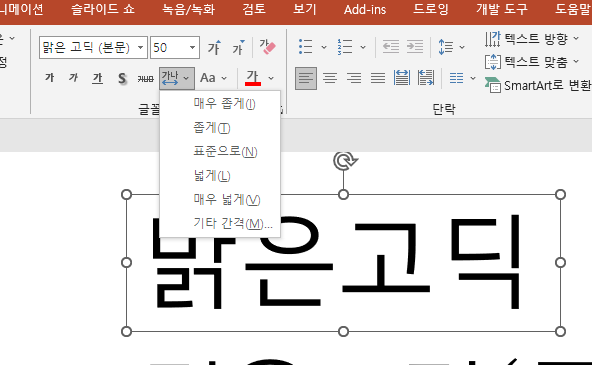Viewport: 592px width, 365px height.
Task: Click the justify low icon beside distribute
Action: pyautogui.click(x=426, y=78)
